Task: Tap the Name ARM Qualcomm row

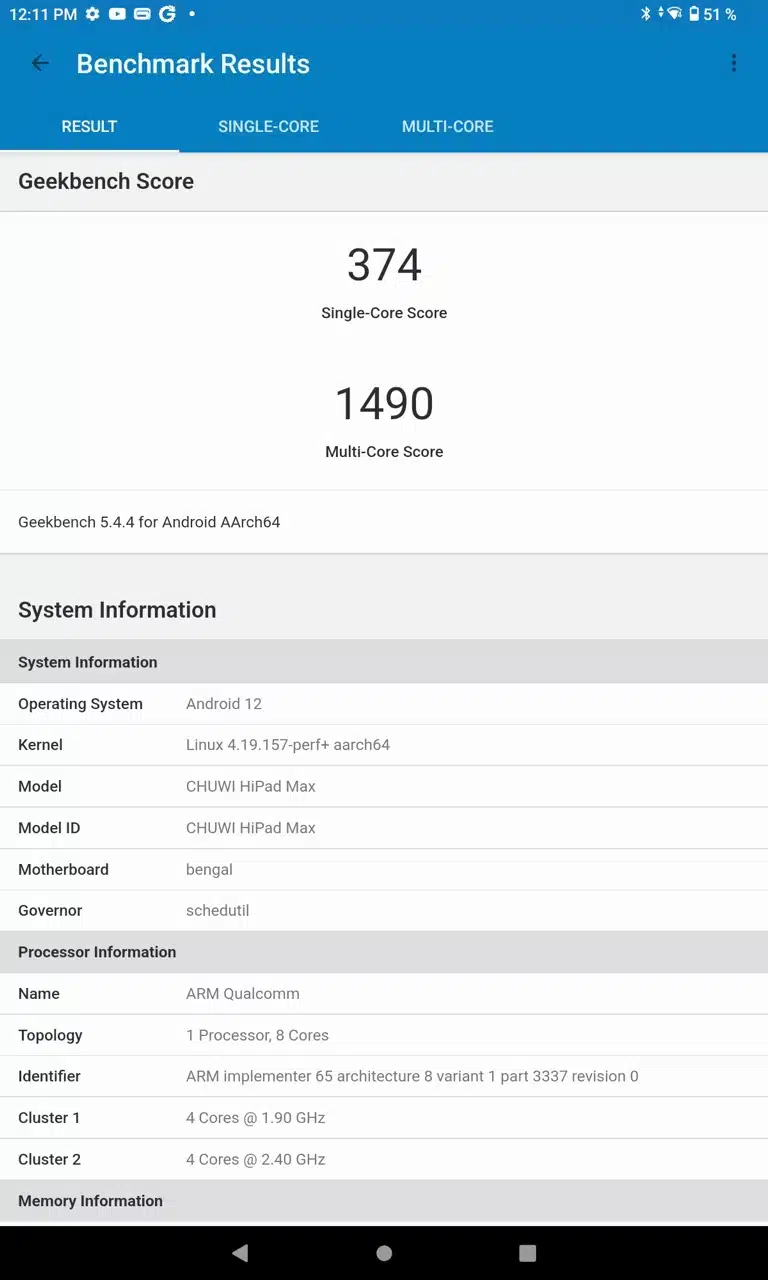Action: point(384,993)
